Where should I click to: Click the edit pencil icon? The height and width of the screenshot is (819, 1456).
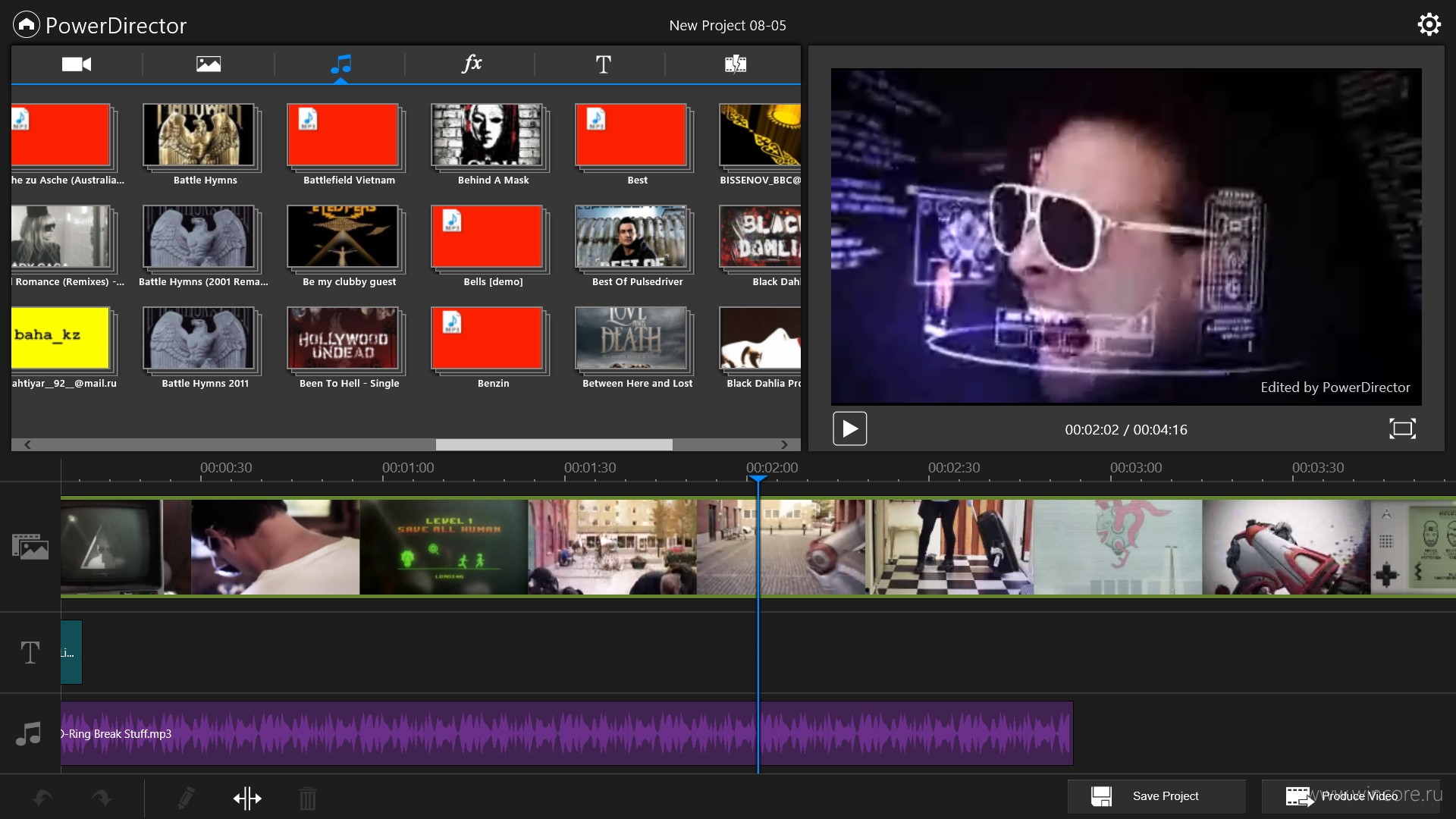click(186, 798)
